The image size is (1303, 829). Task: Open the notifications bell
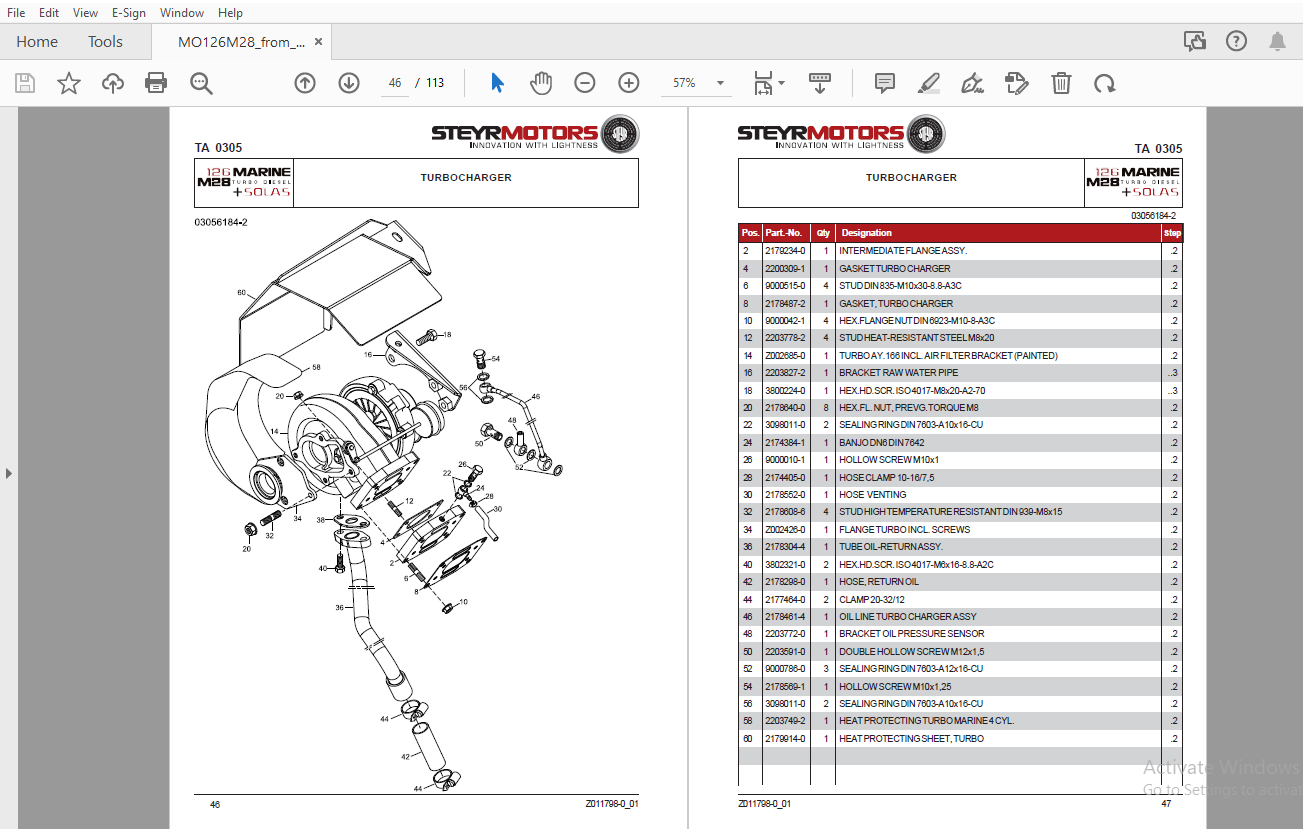[1278, 41]
